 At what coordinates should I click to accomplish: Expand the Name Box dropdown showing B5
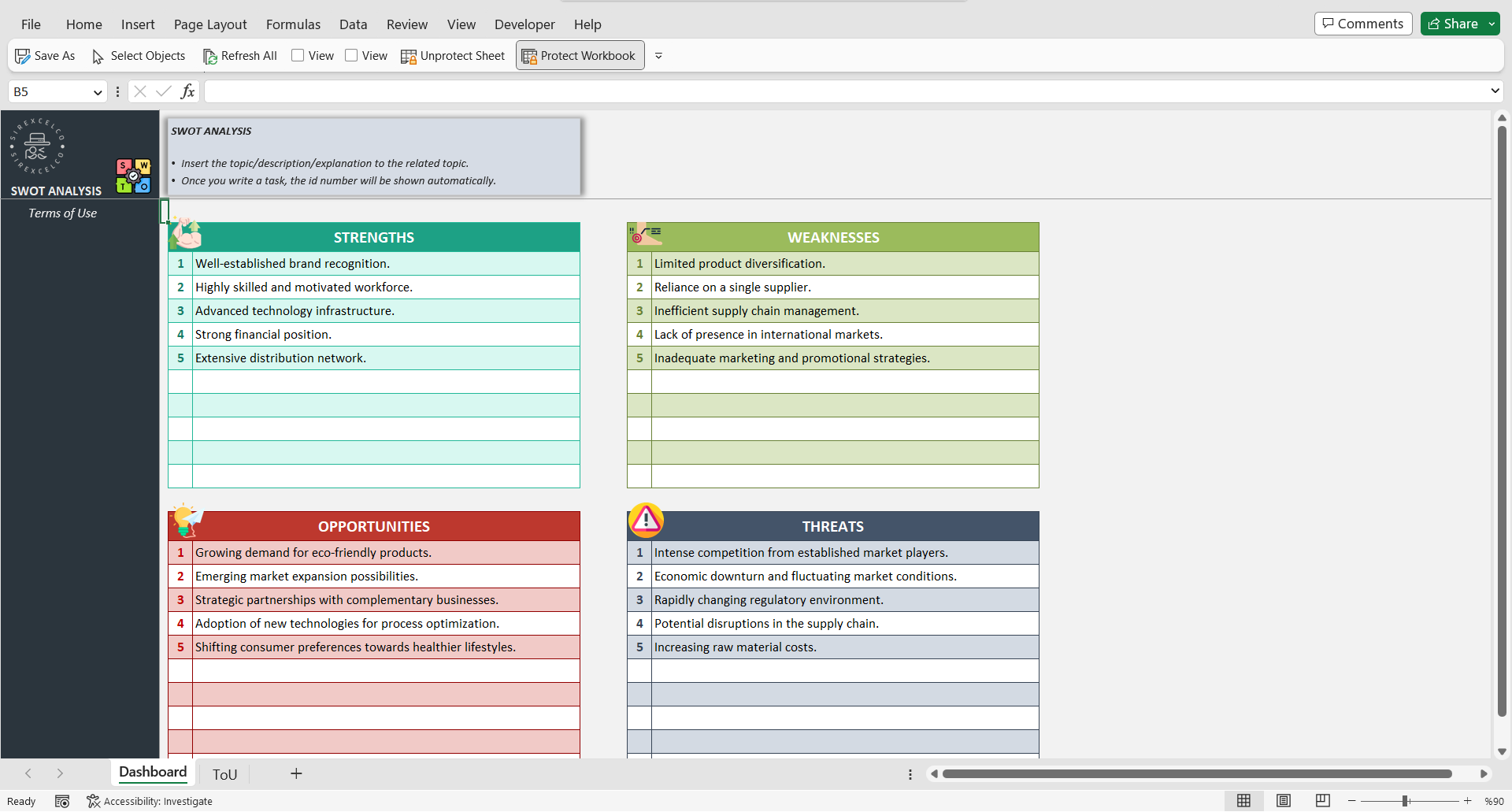[98, 92]
